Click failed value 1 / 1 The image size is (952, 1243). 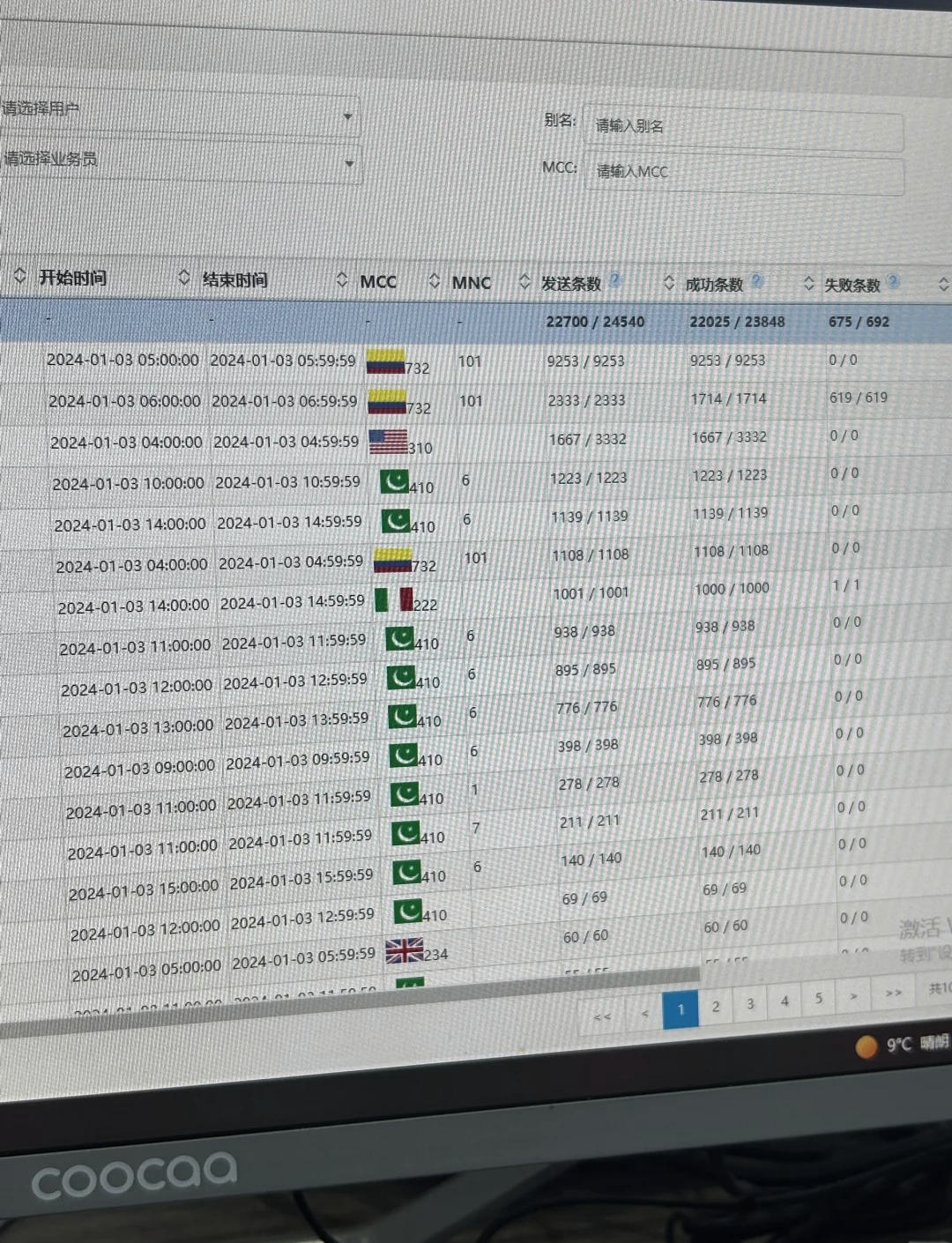click(846, 584)
